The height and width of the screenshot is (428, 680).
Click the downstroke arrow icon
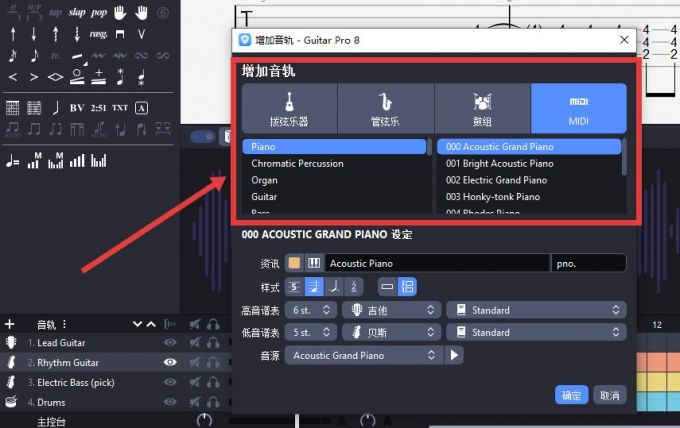pos(34,34)
